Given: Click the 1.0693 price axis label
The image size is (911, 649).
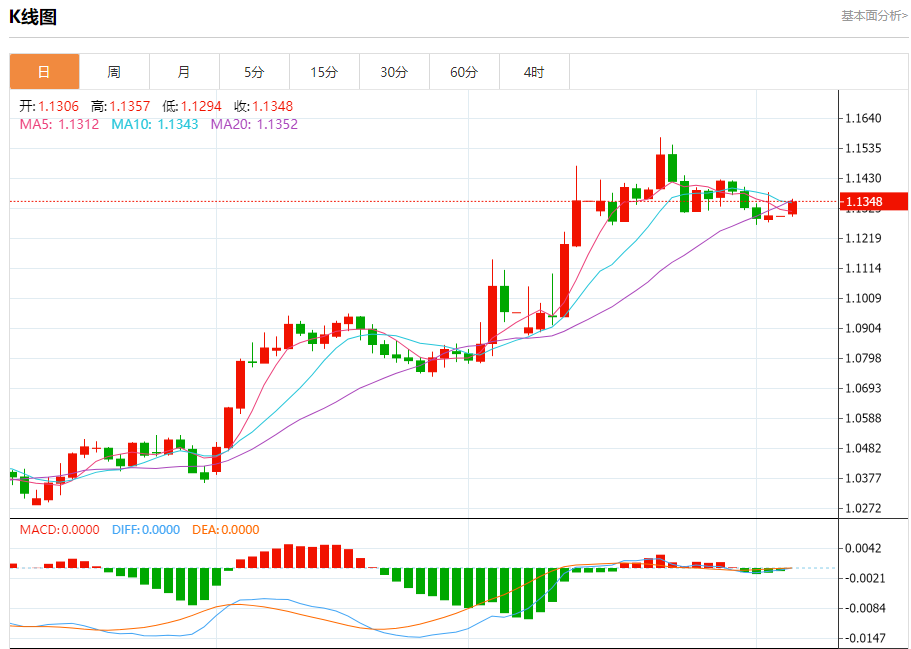Looking at the screenshot, I should (863, 388).
